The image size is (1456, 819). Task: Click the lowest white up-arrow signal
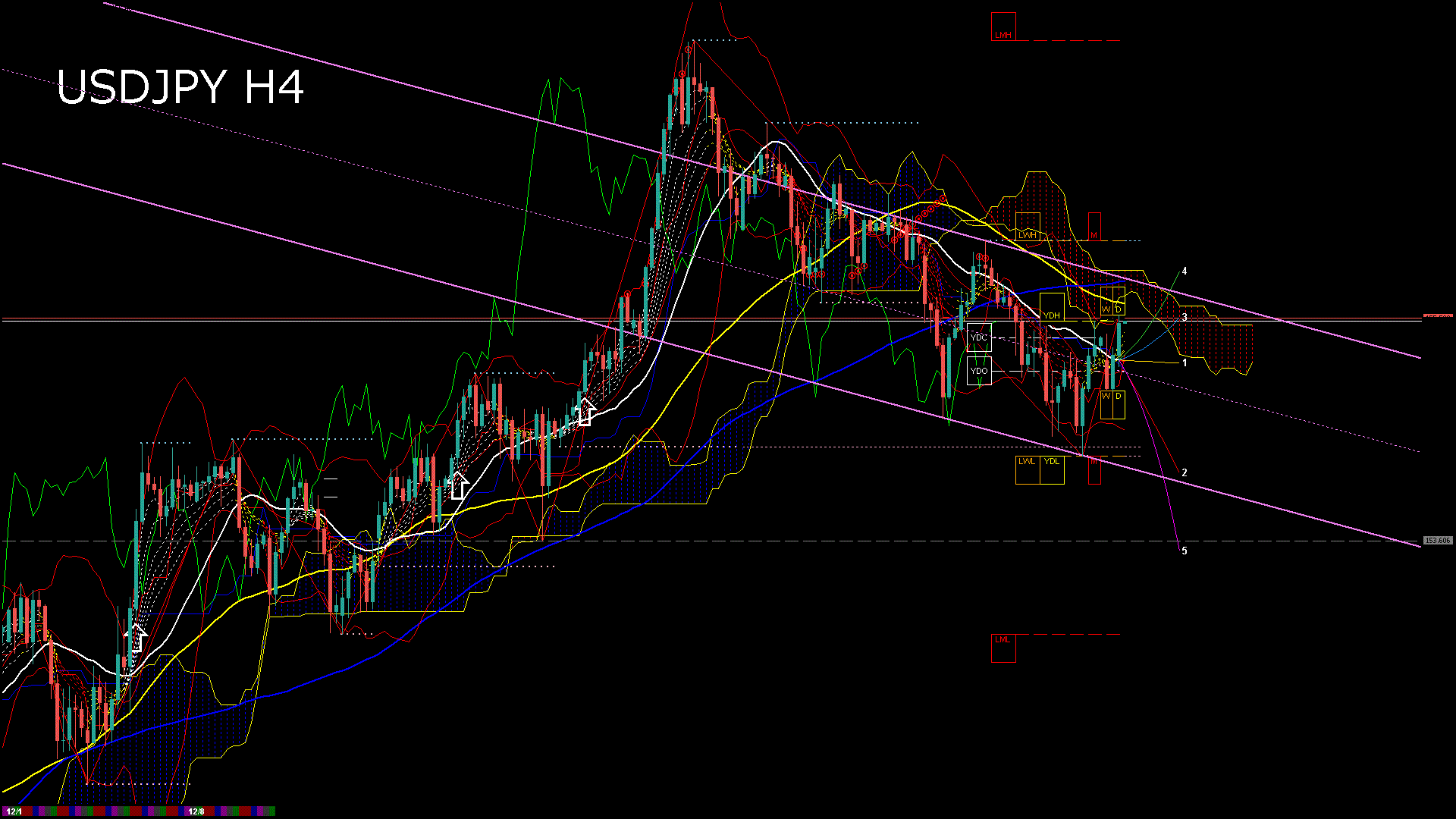point(136,639)
